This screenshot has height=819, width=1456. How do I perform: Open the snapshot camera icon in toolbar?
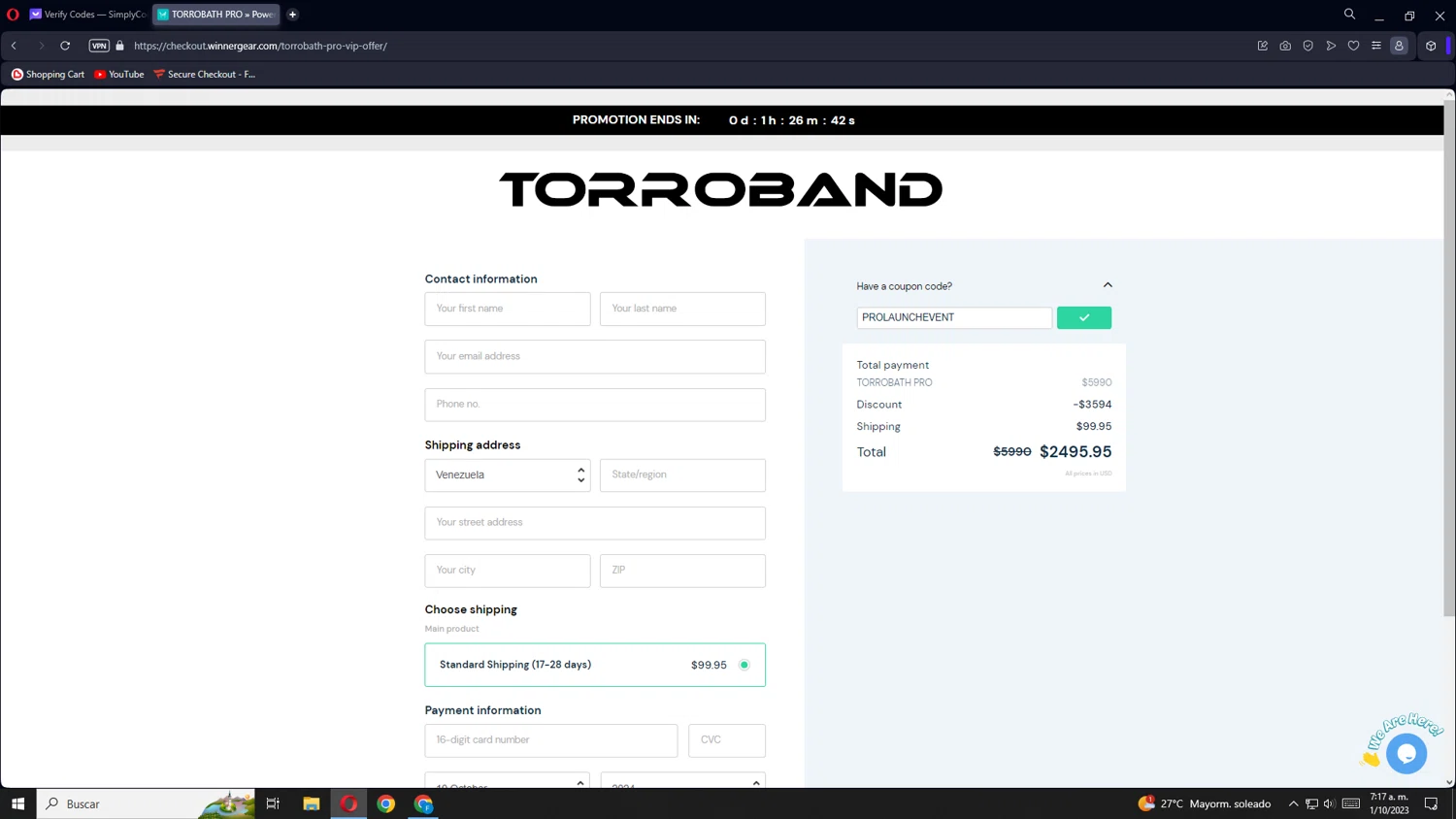coord(1285,46)
